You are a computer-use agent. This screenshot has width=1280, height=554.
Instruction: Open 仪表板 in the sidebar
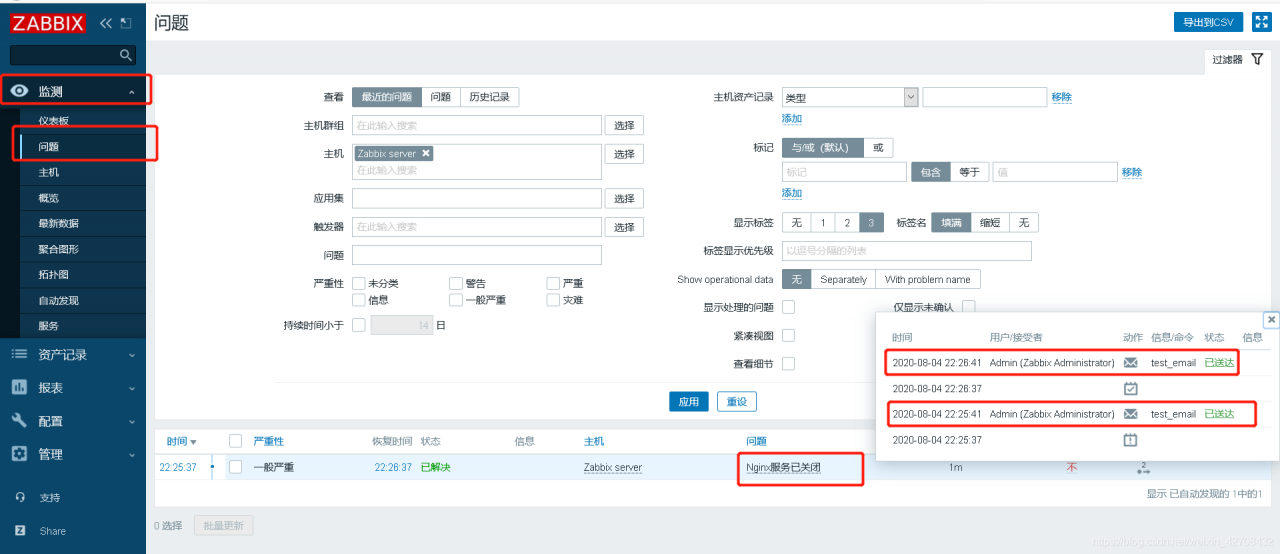click(54, 121)
